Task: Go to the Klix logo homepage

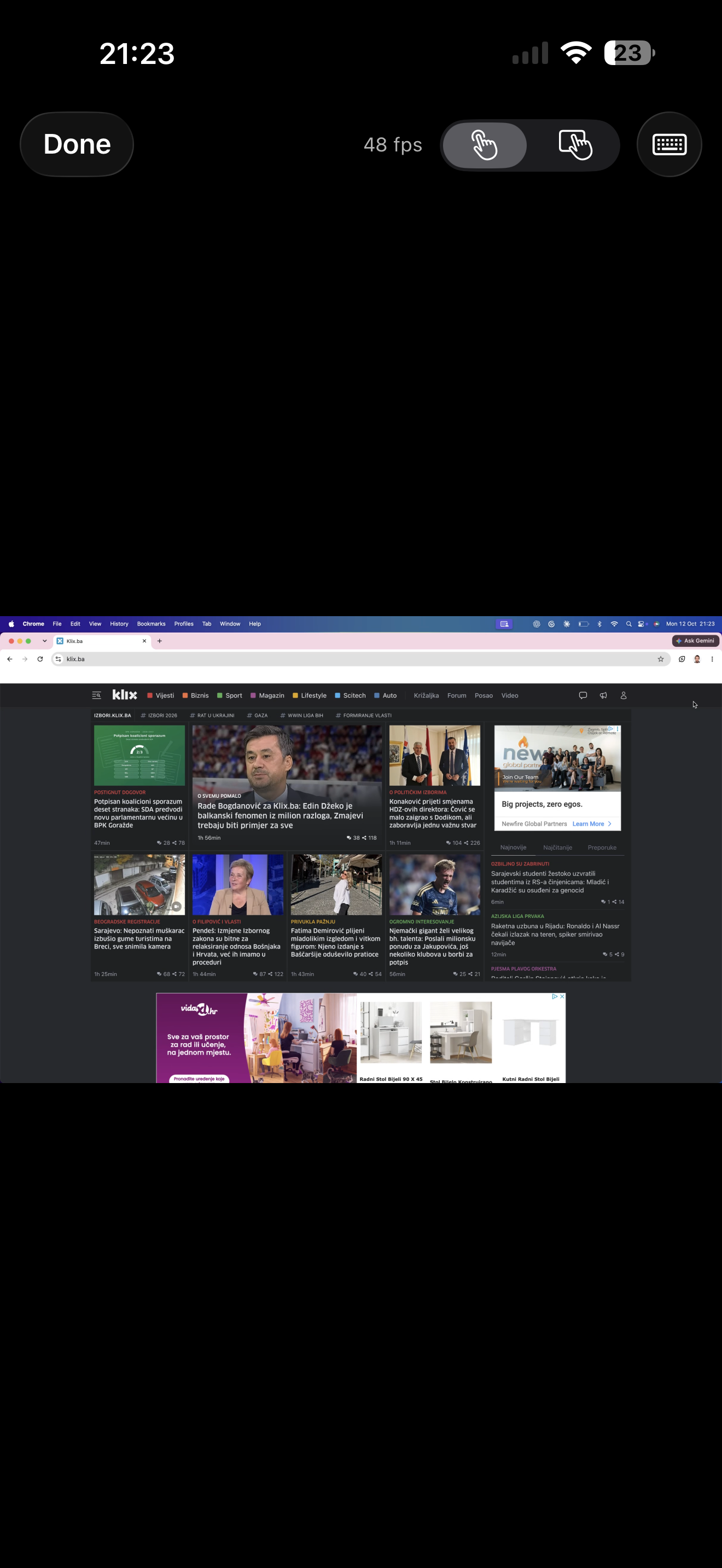Action: (x=125, y=695)
